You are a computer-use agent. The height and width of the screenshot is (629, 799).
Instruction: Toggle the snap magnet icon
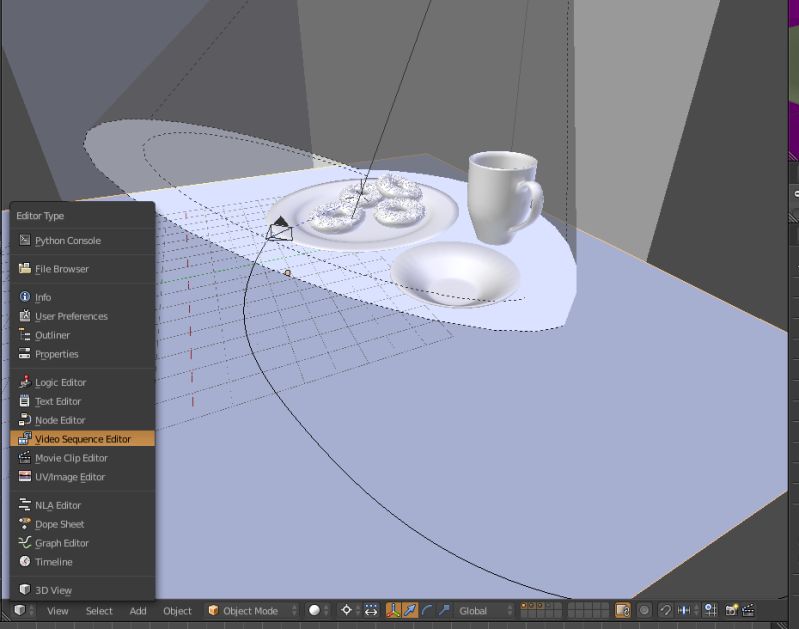[x=665, y=610]
